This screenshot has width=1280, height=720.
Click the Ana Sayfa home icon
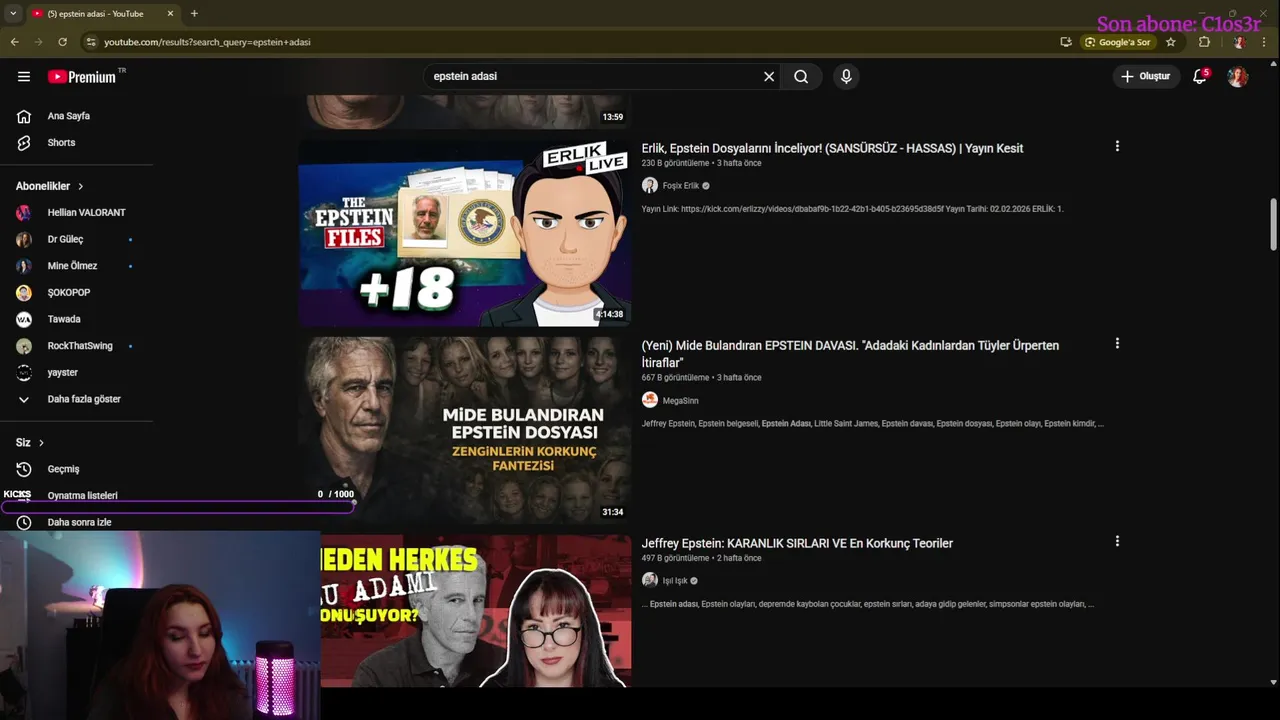24,116
